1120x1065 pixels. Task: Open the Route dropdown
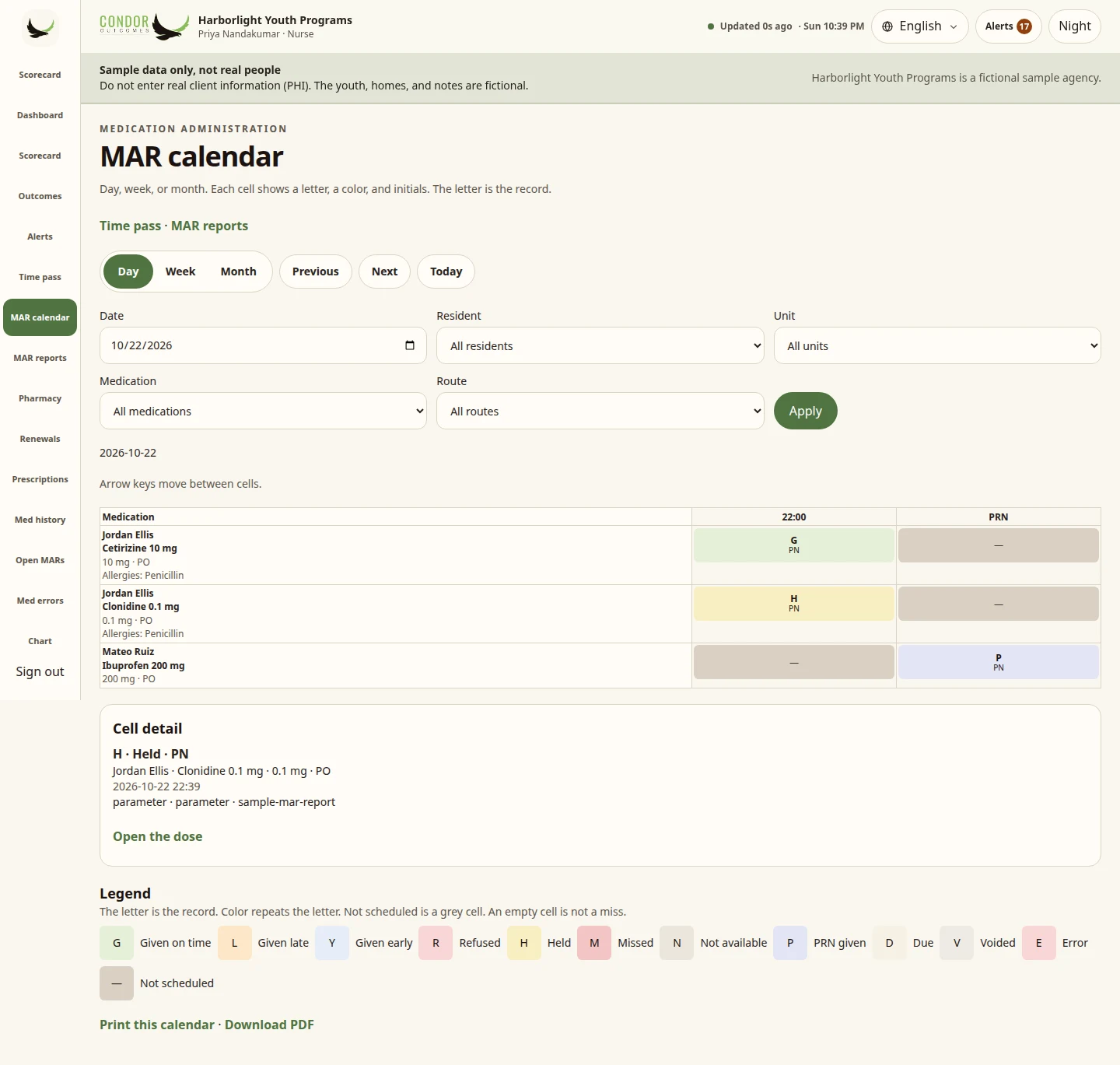(600, 411)
